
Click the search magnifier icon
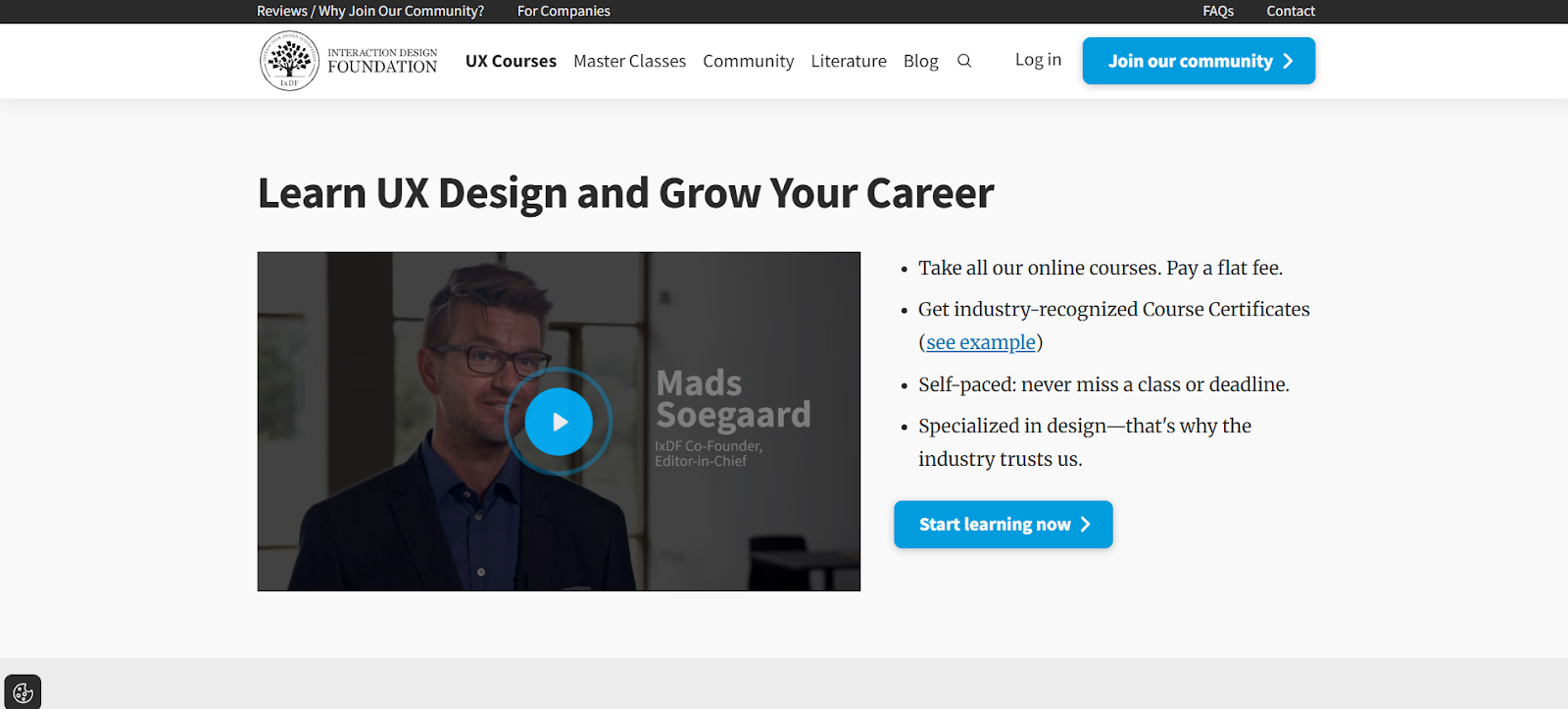964,61
